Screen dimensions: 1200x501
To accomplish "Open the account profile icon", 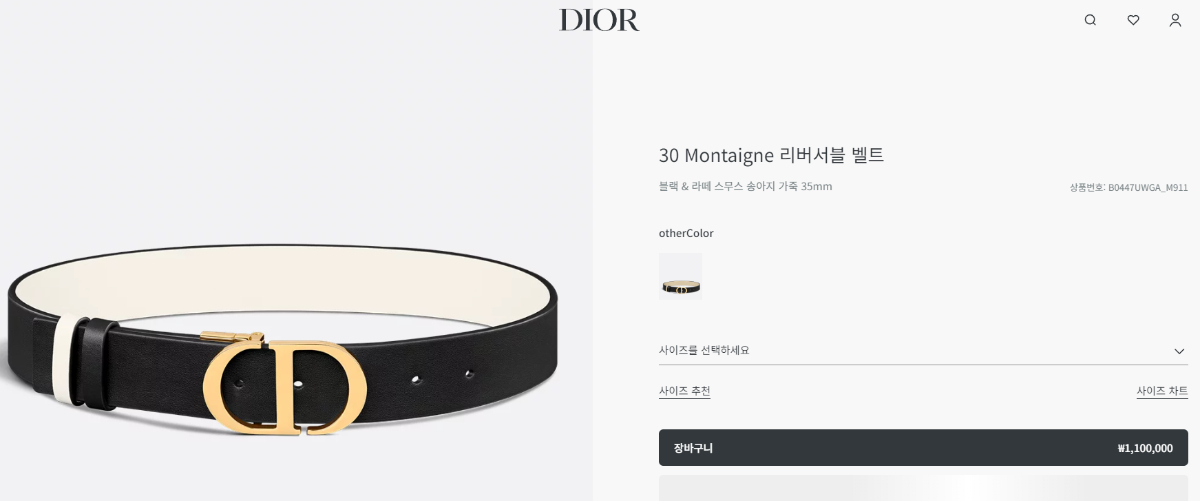I will [1175, 20].
